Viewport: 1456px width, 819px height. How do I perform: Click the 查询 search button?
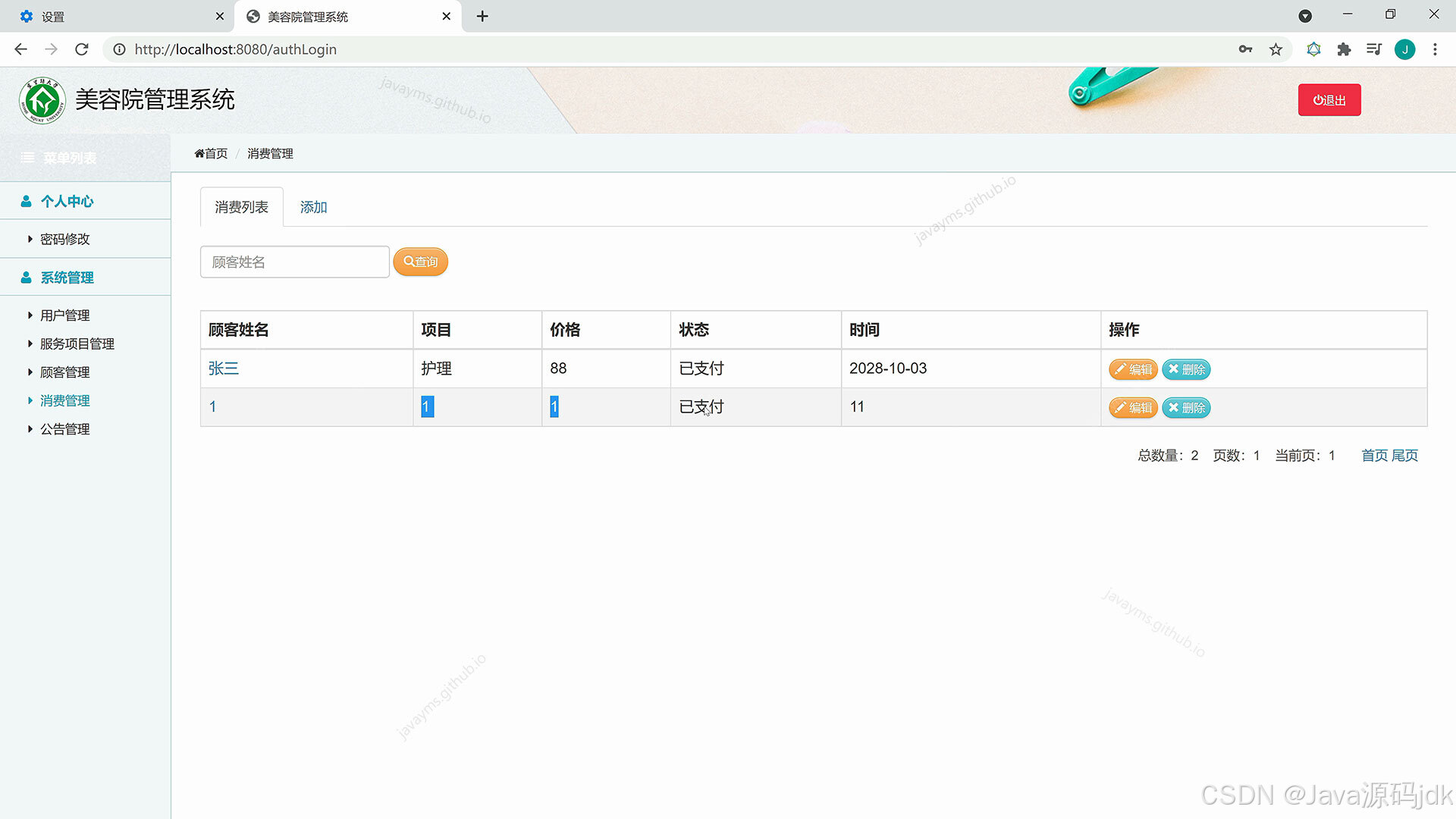[421, 262]
